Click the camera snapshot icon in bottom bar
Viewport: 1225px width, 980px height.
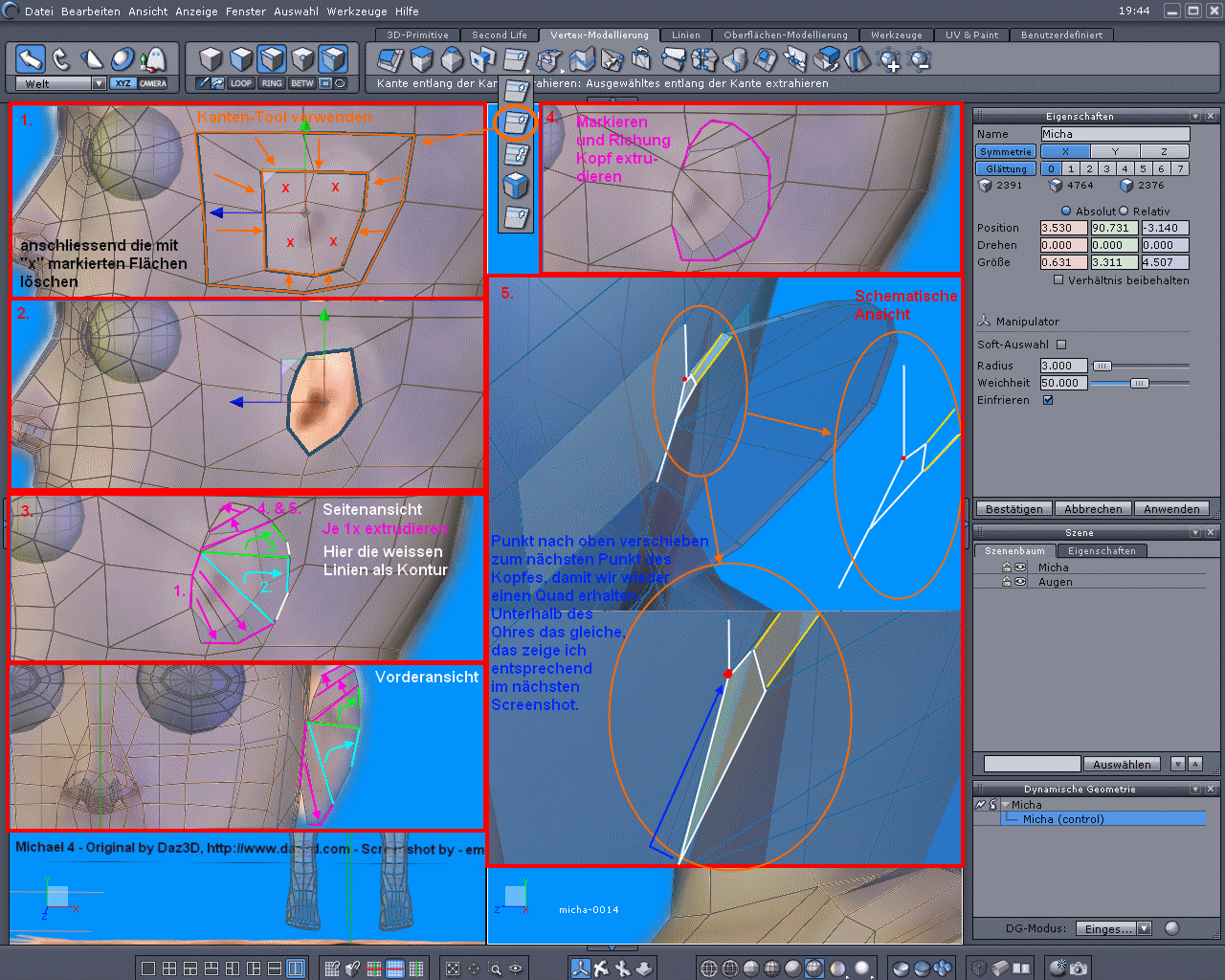coord(1079,969)
